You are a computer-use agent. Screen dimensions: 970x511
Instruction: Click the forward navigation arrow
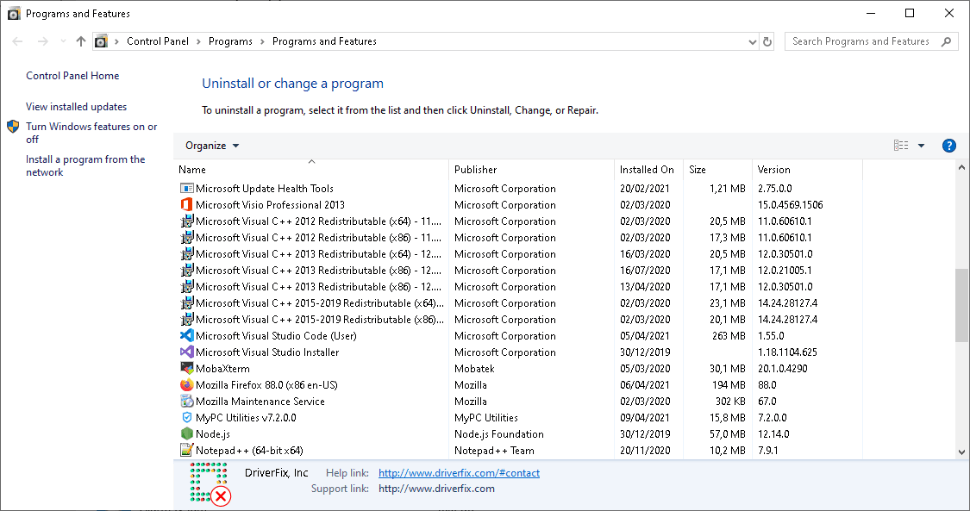point(43,41)
